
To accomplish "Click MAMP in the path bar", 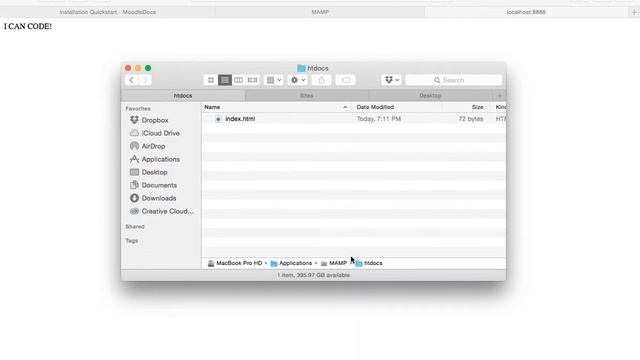I will click(333, 263).
